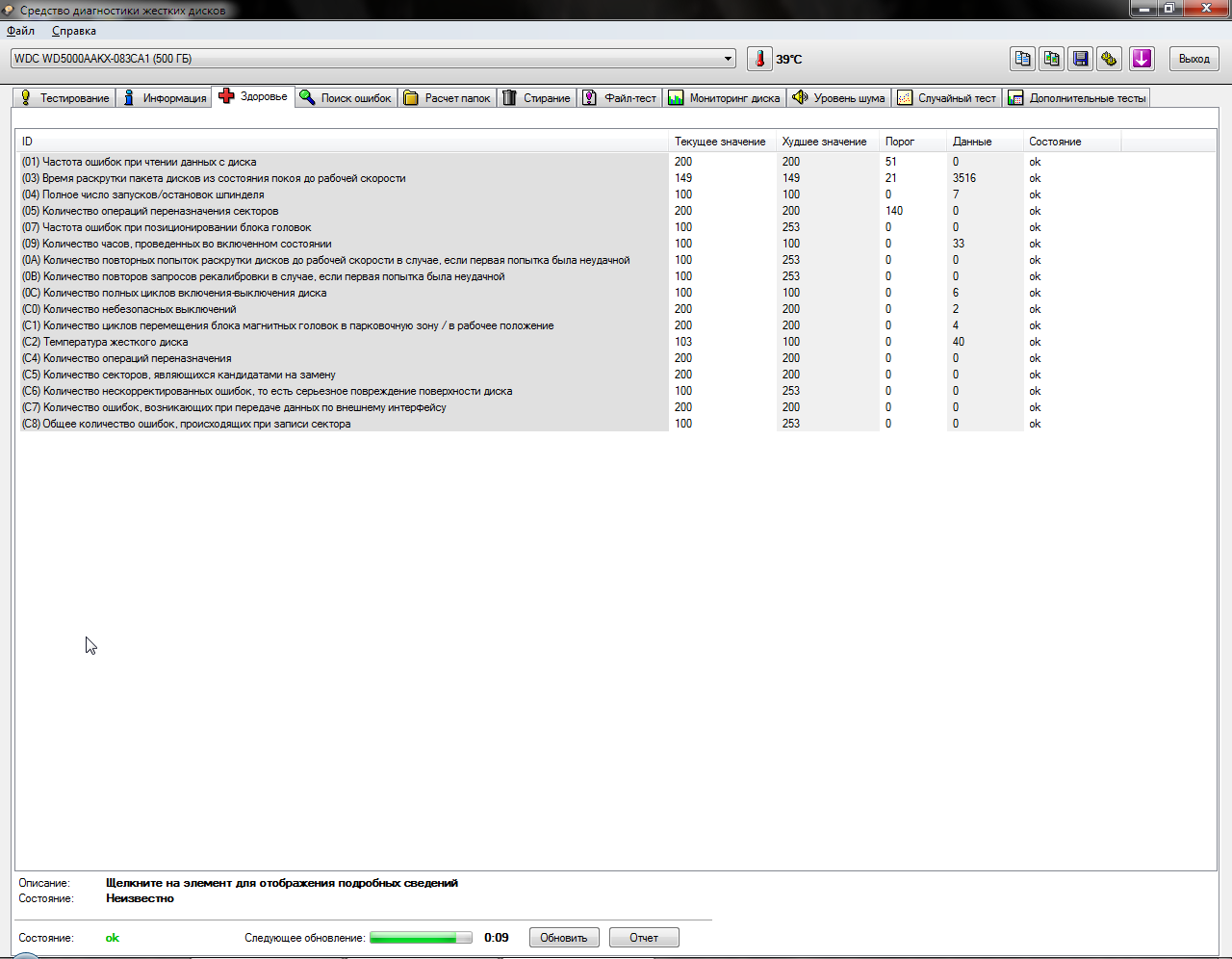Click the red cross icon on the Здоровье tab
The height and width of the screenshot is (959, 1232).
(226, 96)
